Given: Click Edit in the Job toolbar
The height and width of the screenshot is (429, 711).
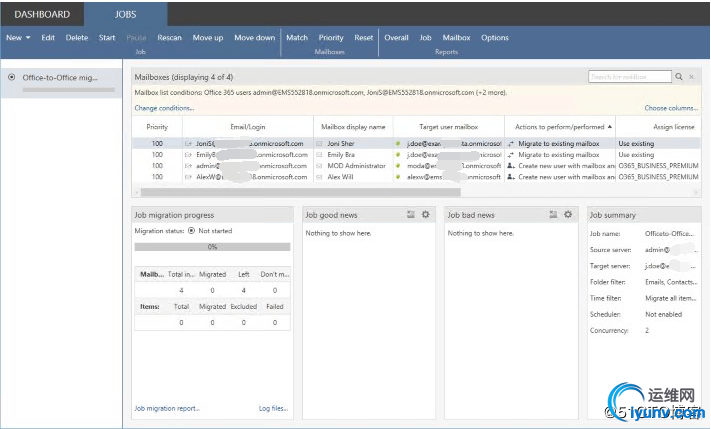Looking at the screenshot, I should [48, 38].
